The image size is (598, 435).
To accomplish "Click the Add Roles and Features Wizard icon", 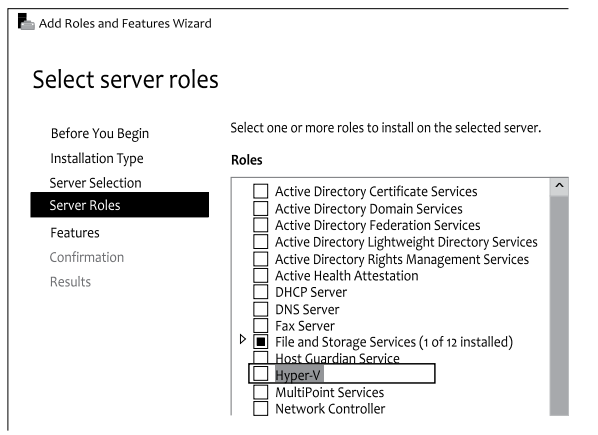I will click(x=26, y=22).
